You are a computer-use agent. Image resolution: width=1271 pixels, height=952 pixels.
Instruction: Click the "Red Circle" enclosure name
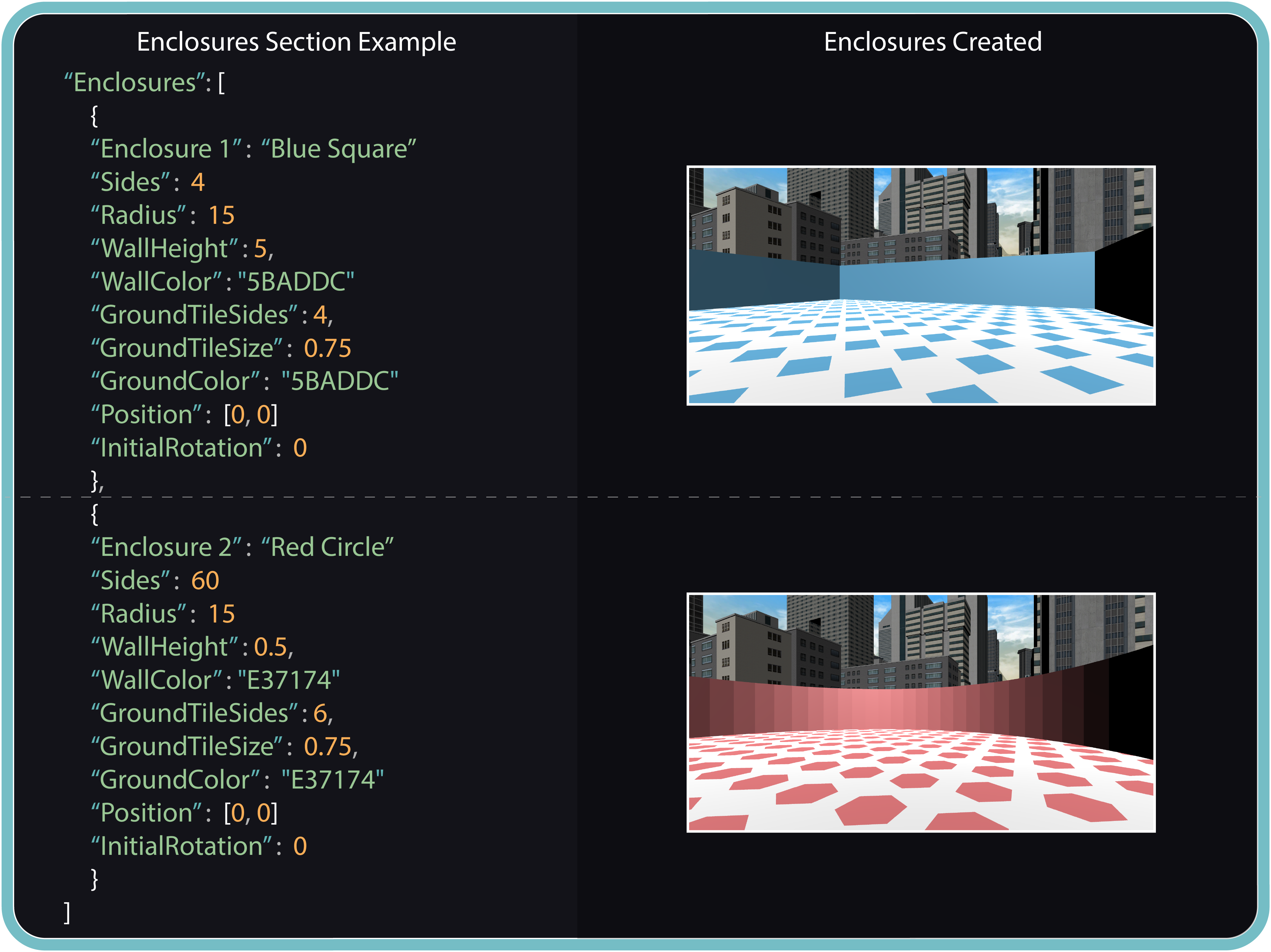pyautogui.click(x=327, y=547)
